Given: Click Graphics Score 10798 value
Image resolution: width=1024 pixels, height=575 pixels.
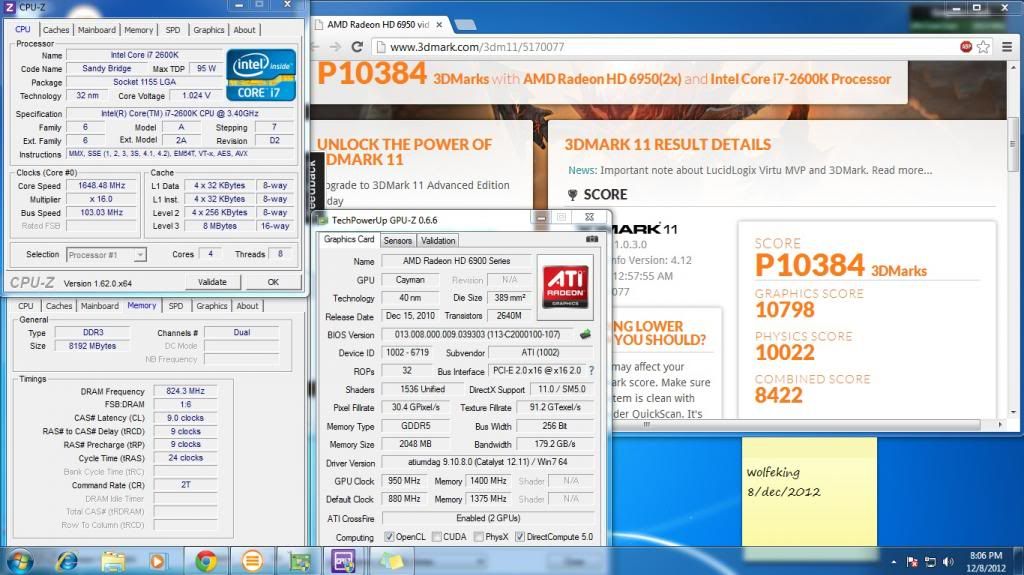Looking at the screenshot, I should [785, 309].
